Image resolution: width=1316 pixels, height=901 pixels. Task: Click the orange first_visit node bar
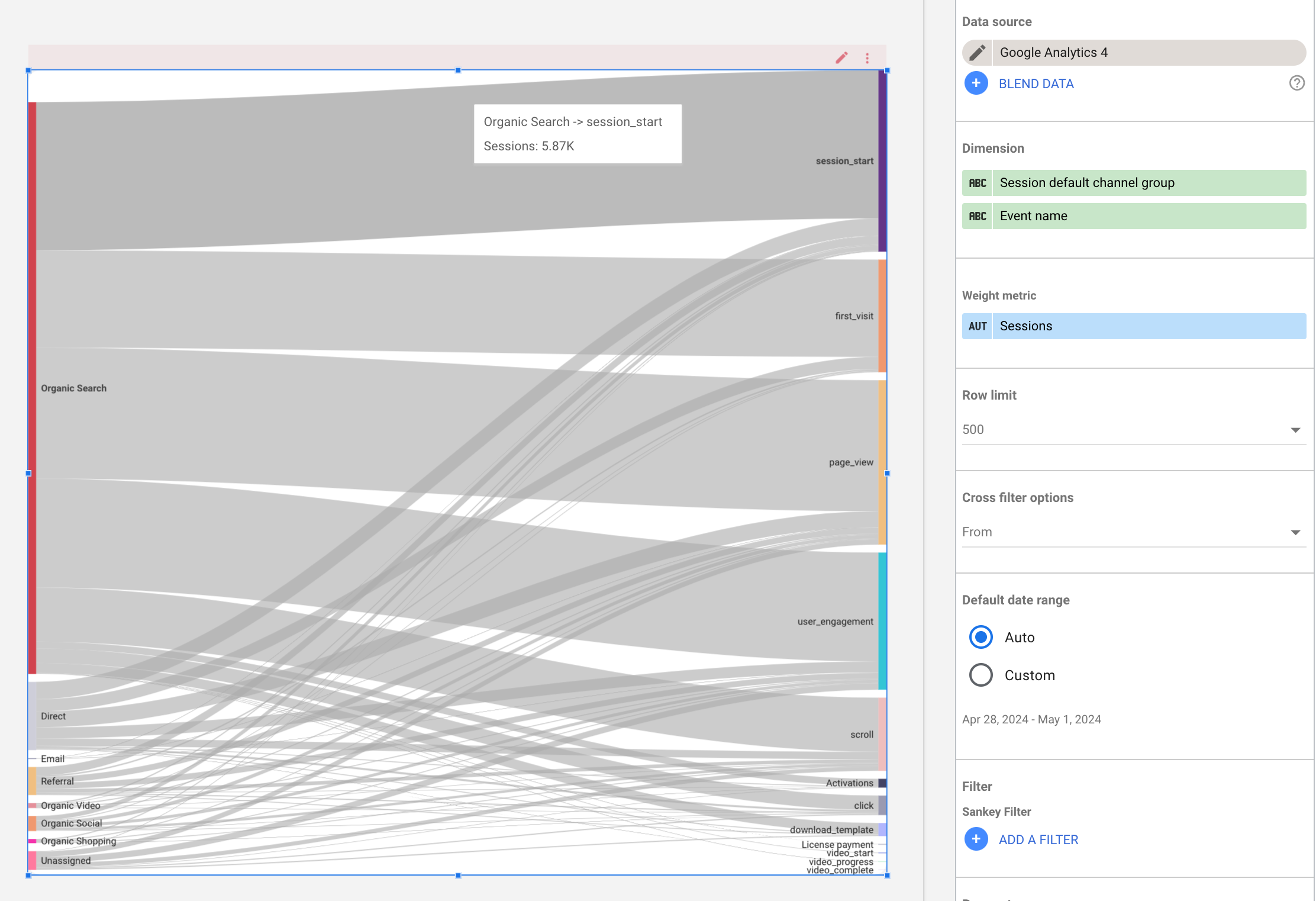882,316
